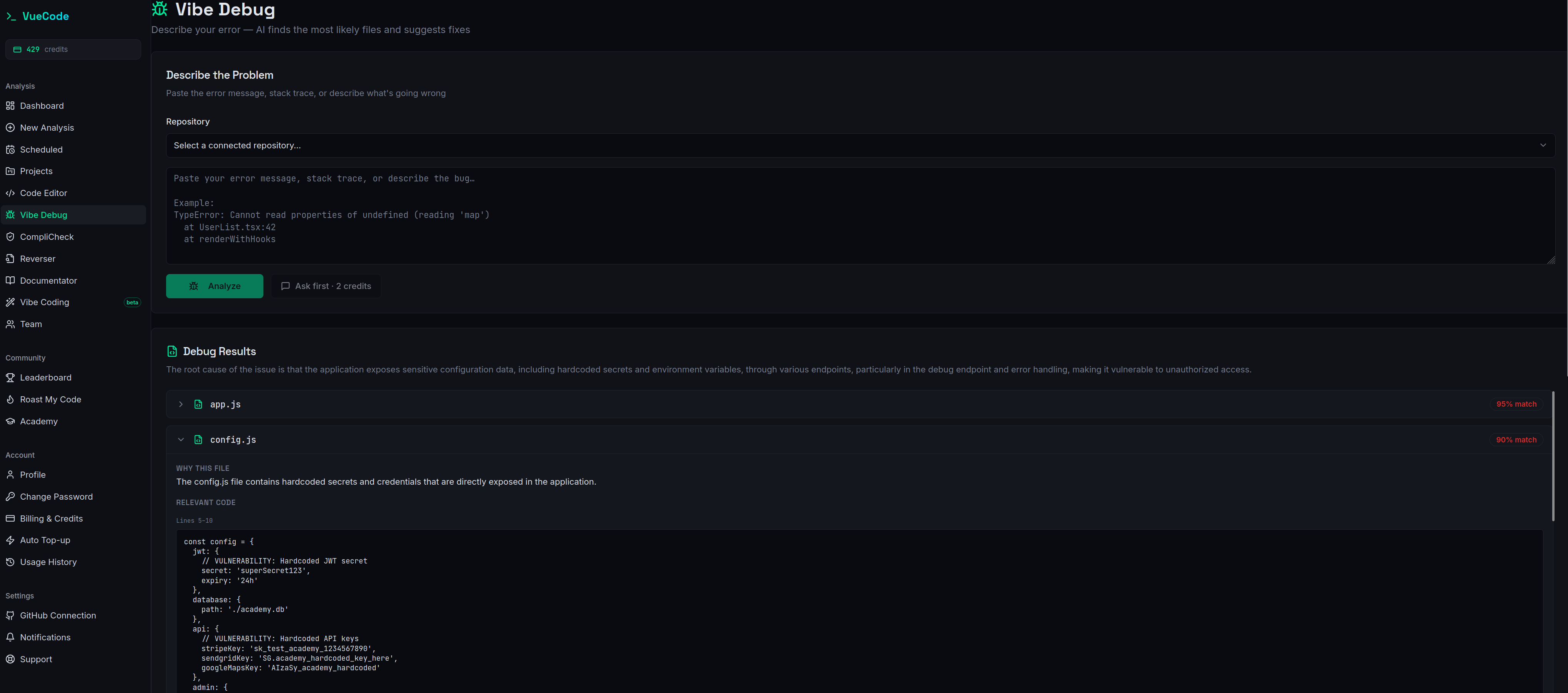Image resolution: width=1568 pixels, height=693 pixels.
Task: Click Ask first · 2 credits button
Action: [x=326, y=286]
